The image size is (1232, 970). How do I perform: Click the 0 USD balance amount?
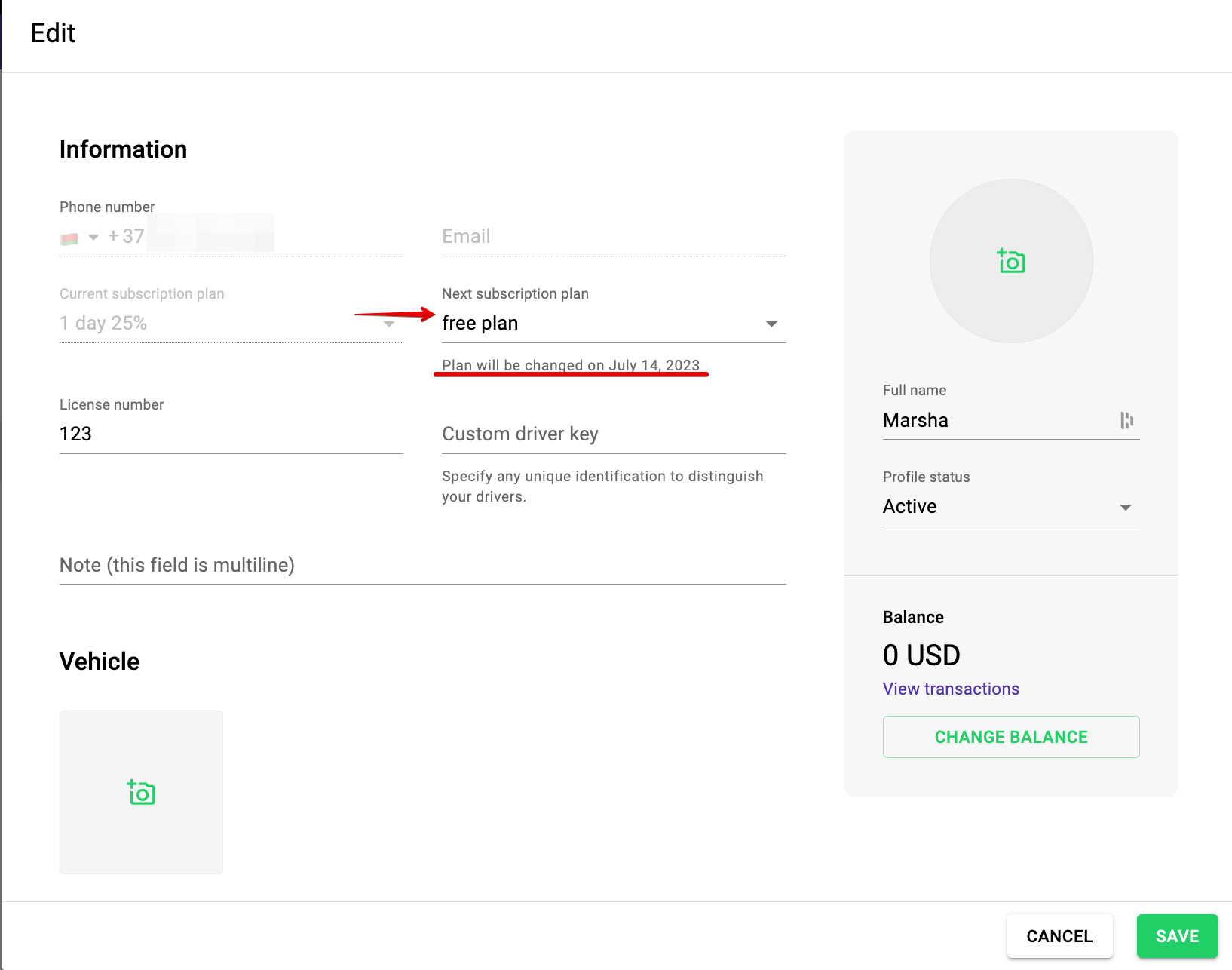(x=921, y=655)
